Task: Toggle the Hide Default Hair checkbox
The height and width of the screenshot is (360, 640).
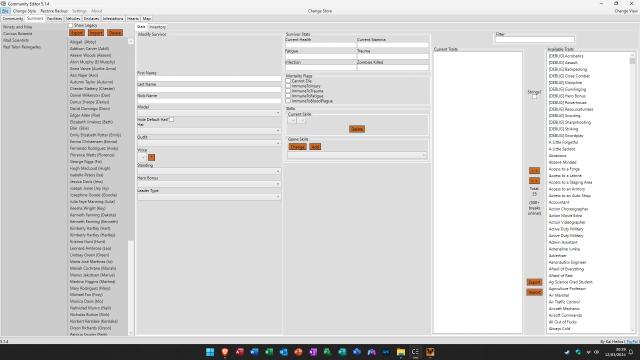Action: 171,119
